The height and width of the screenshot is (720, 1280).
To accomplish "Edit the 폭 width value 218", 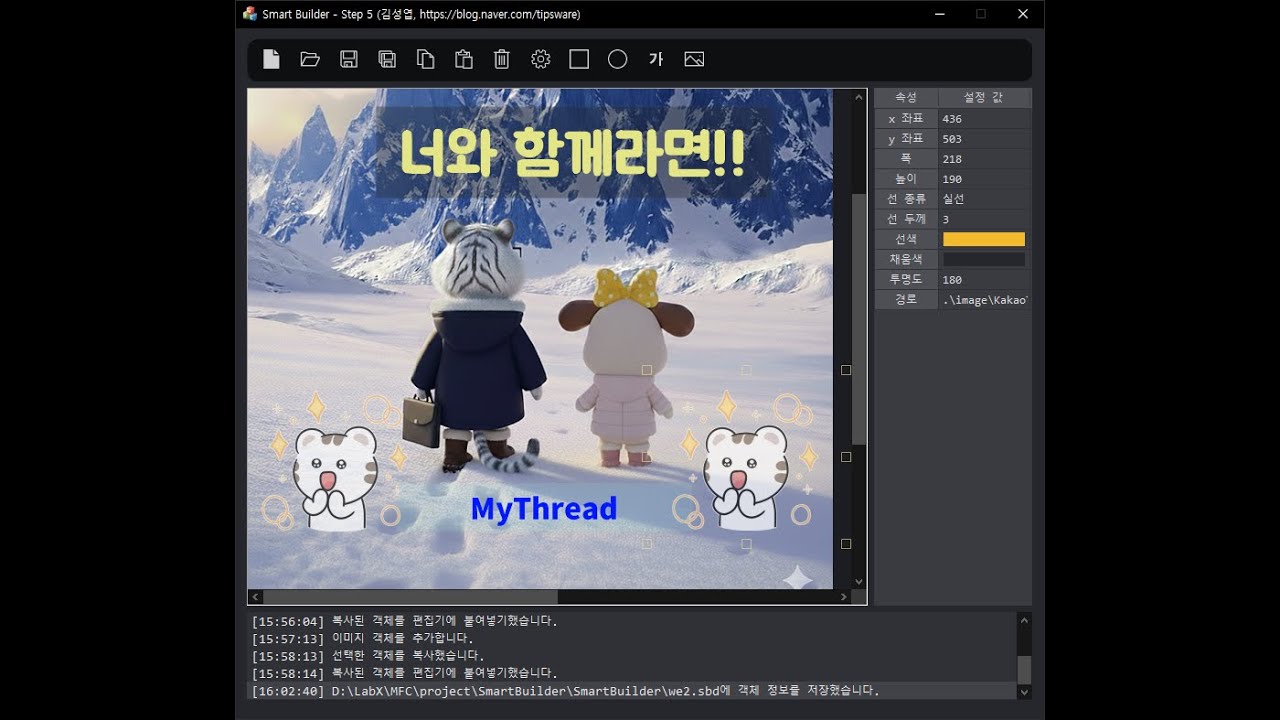I will (x=985, y=159).
